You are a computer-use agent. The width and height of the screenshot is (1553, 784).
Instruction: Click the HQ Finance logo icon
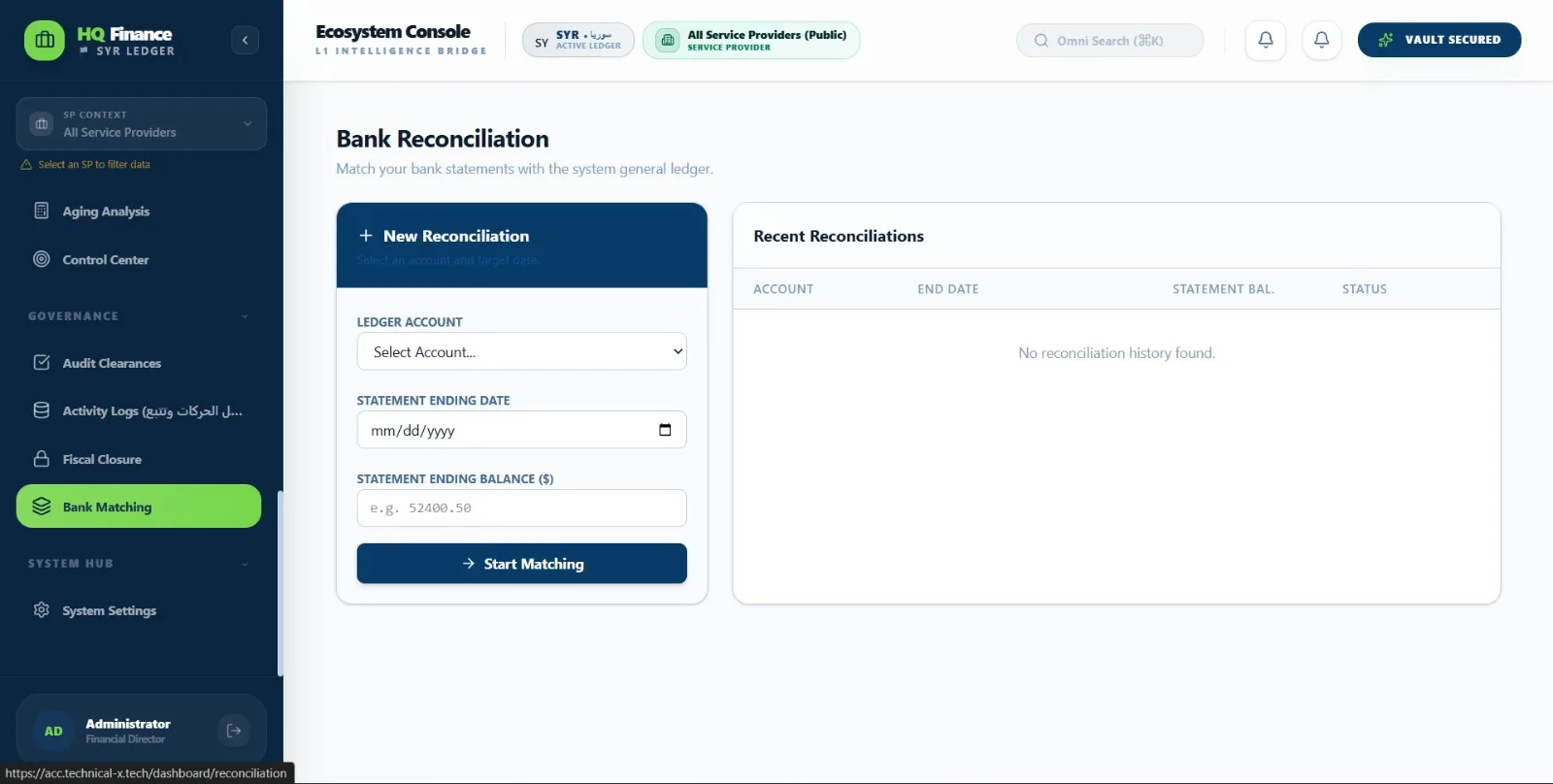[x=45, y=41]
